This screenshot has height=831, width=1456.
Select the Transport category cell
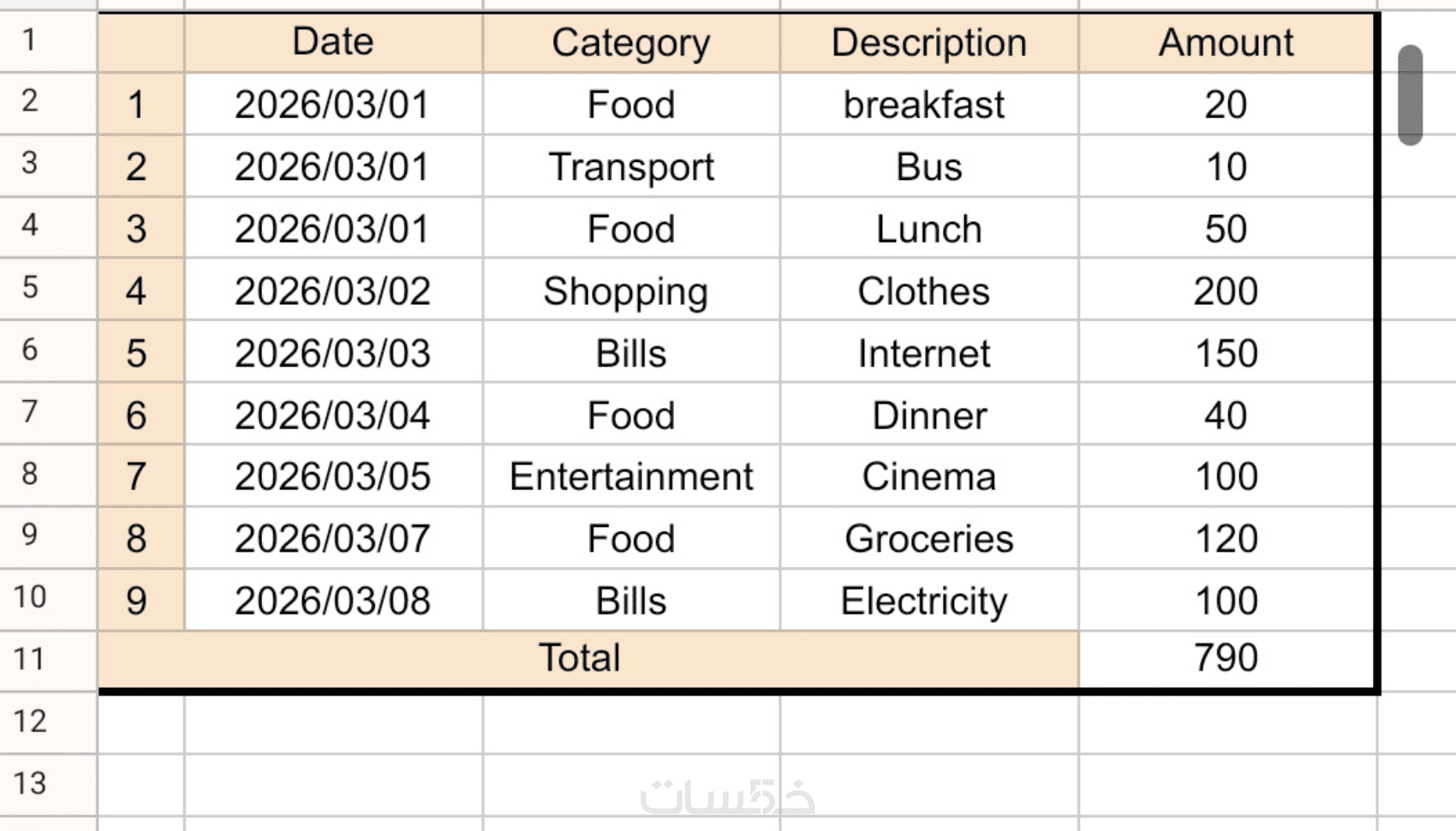tap(631, 167)
